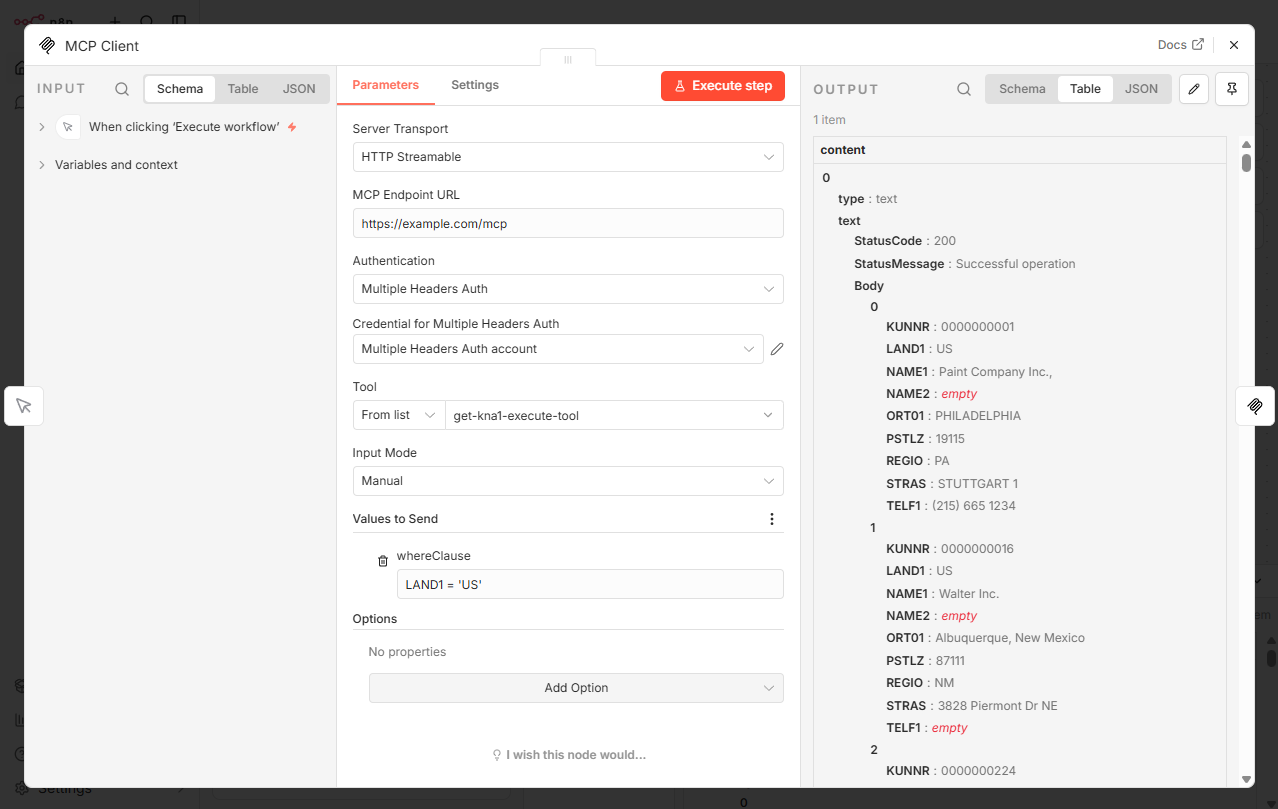Click next node MCP button on right edge

tap(1255, 406)
